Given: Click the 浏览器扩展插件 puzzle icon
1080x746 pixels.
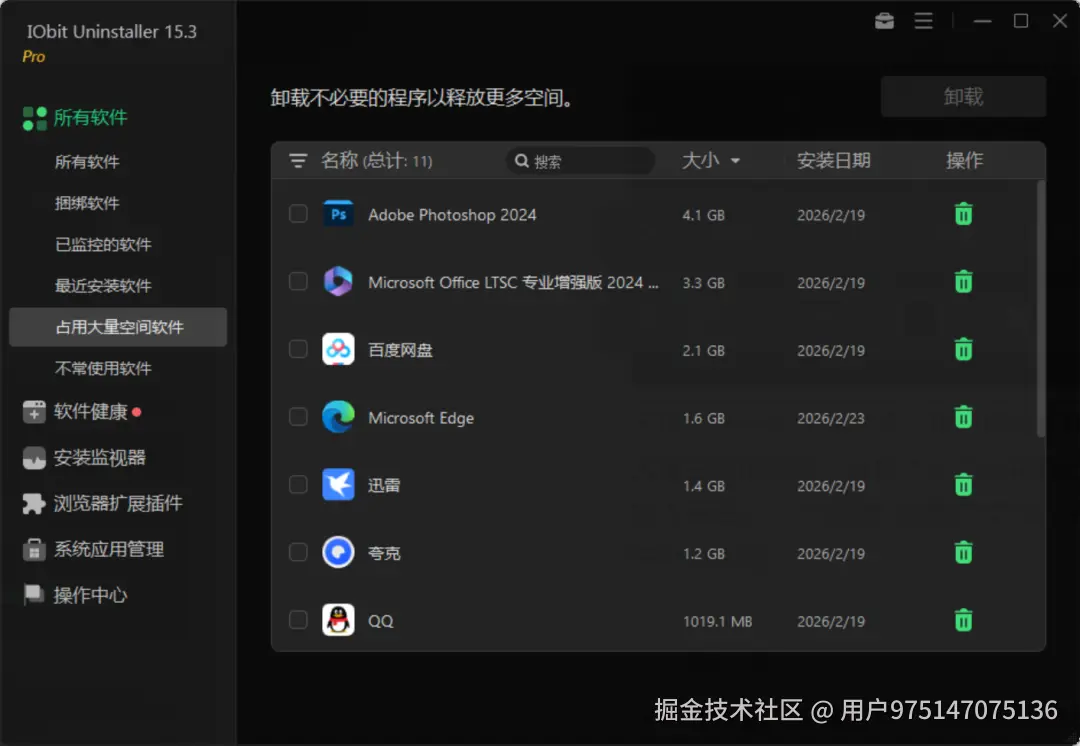Looking at the screenshot, I should tap(34, 504).
